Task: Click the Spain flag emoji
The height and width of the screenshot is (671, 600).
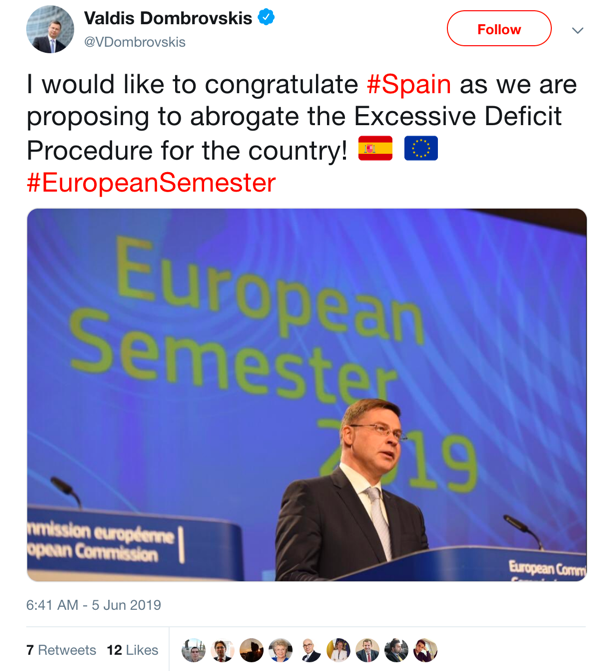Action: pos(375,150)
